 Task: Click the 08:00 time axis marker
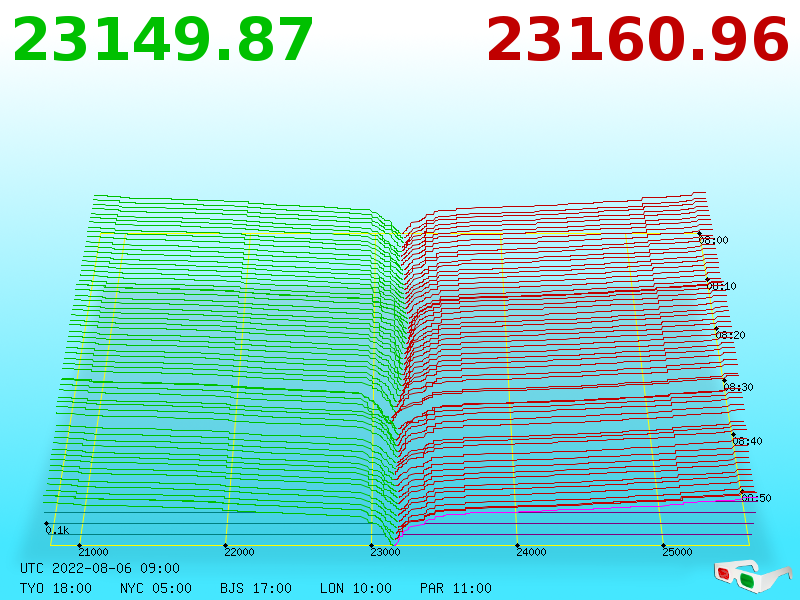pos(714,240)
